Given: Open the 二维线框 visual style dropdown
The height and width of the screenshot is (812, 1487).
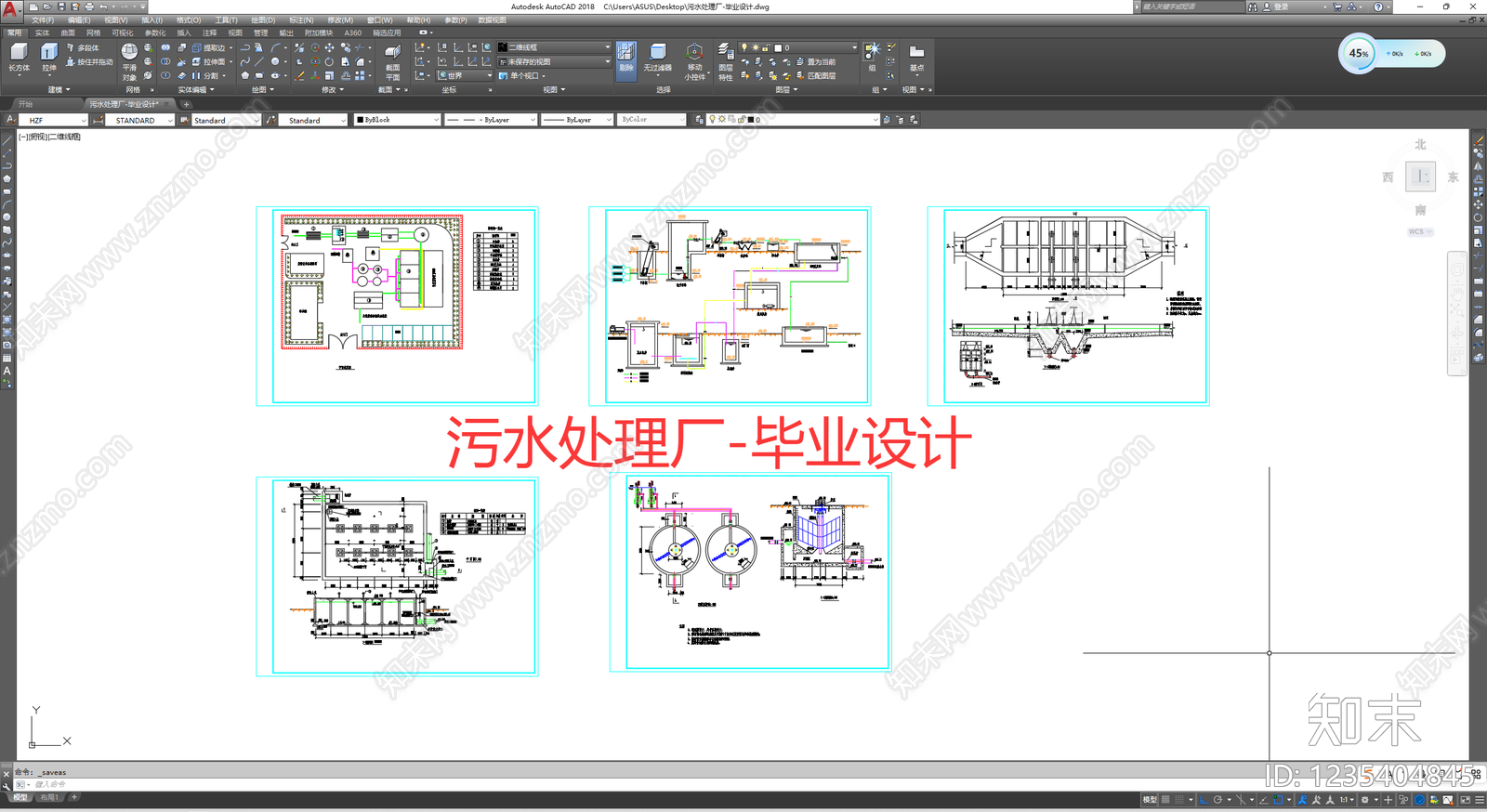Looking at the screenshot, I should (554, 47).
